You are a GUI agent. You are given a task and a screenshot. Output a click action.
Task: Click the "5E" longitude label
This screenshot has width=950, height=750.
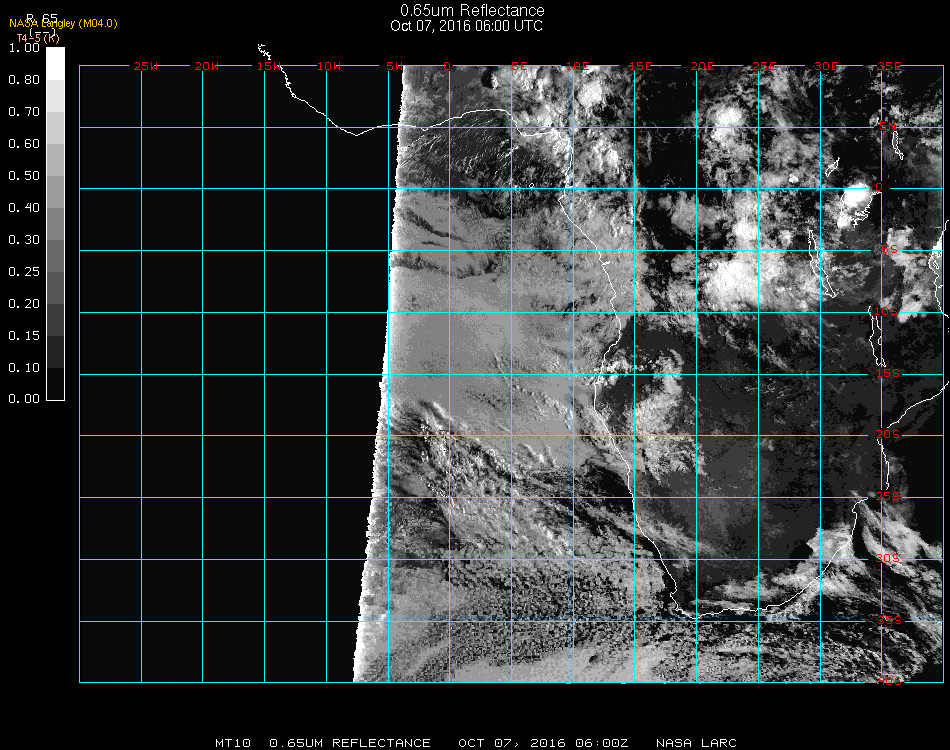519,66
